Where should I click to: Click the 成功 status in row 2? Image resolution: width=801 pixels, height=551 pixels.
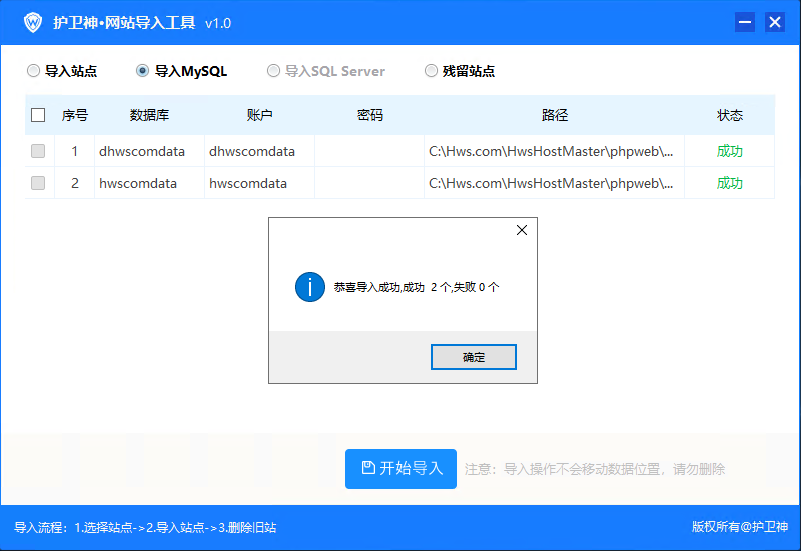pos(729,183)
